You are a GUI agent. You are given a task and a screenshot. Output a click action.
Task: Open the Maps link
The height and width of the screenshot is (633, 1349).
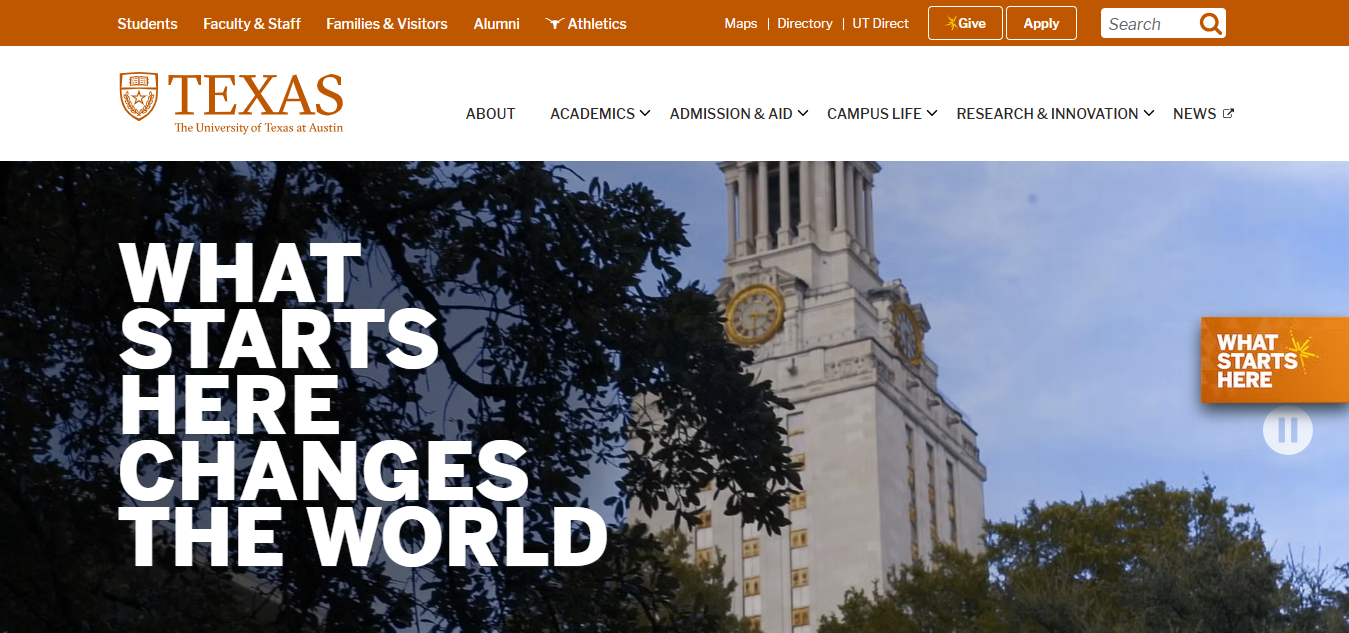pos(741,23)
